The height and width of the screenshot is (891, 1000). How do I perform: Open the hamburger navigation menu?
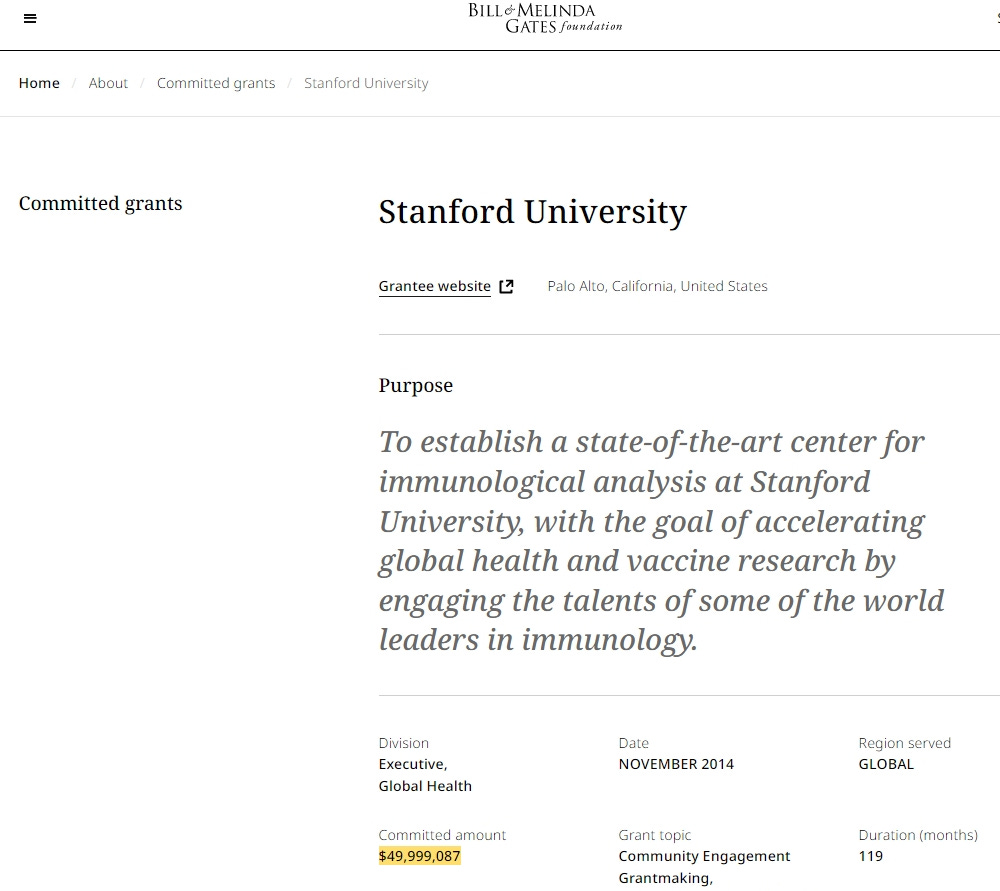point(30,18)
